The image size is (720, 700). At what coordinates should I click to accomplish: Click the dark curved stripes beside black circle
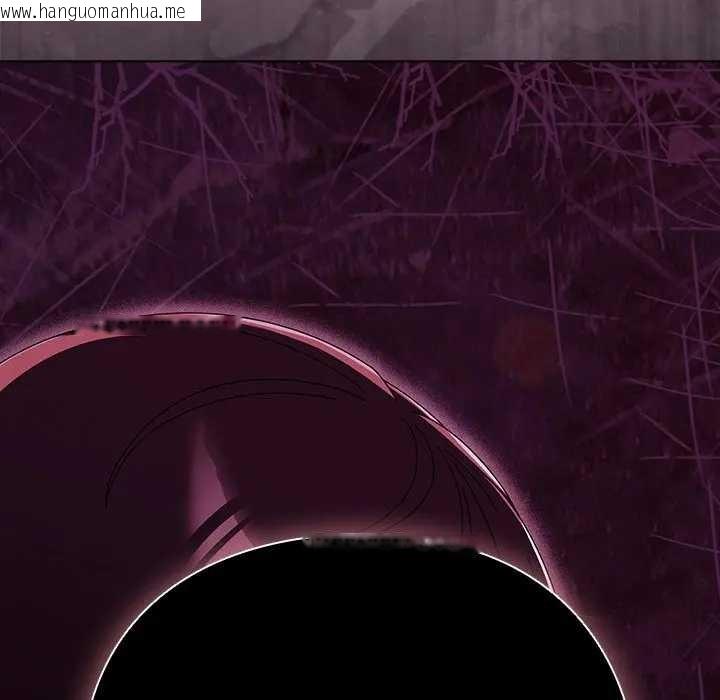[x=217, y=530]
